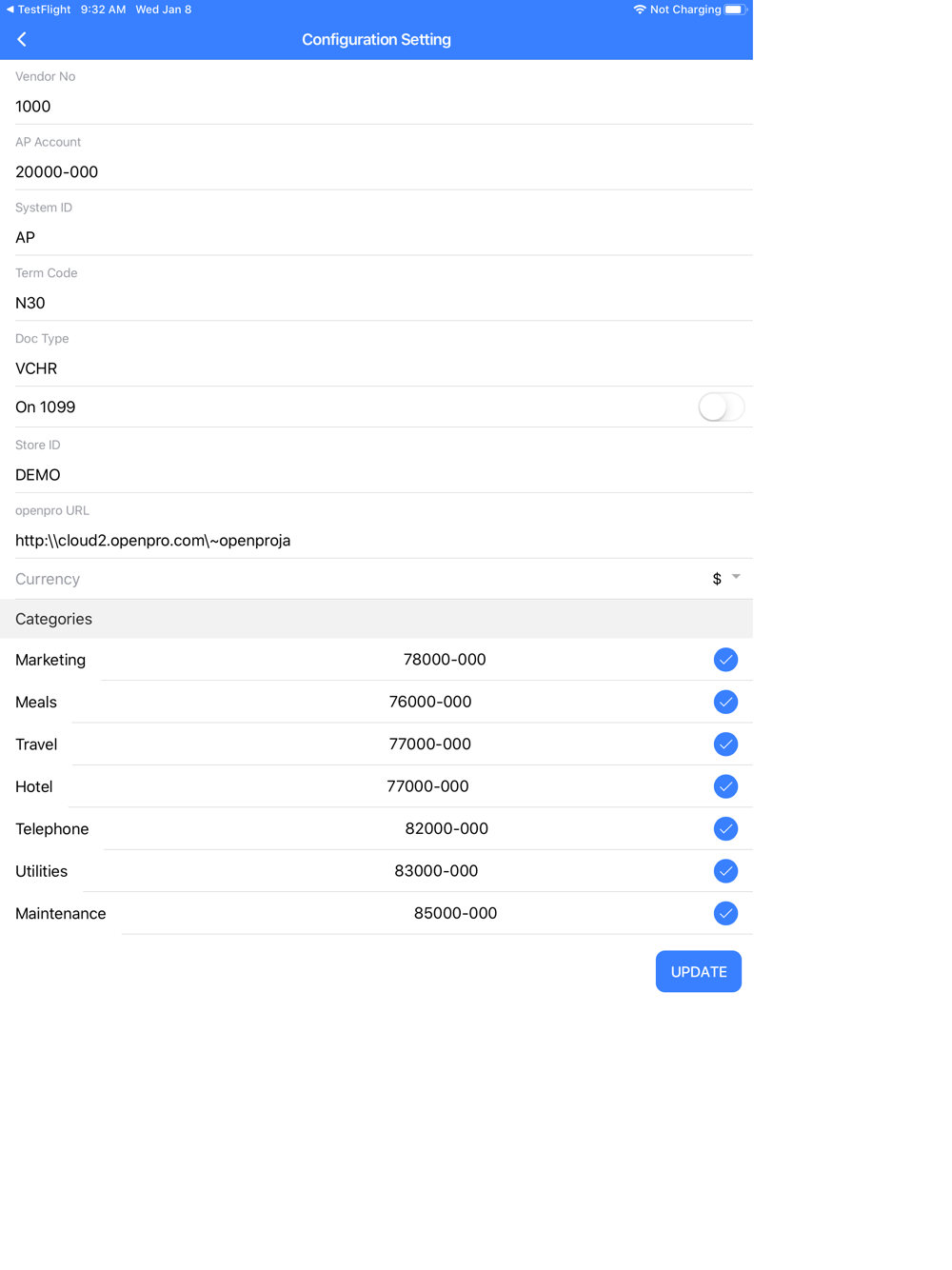This screenshot has width=952, height=1270.
Task: Toggle the On 1099 switch
Action: (x=721, y=407)
